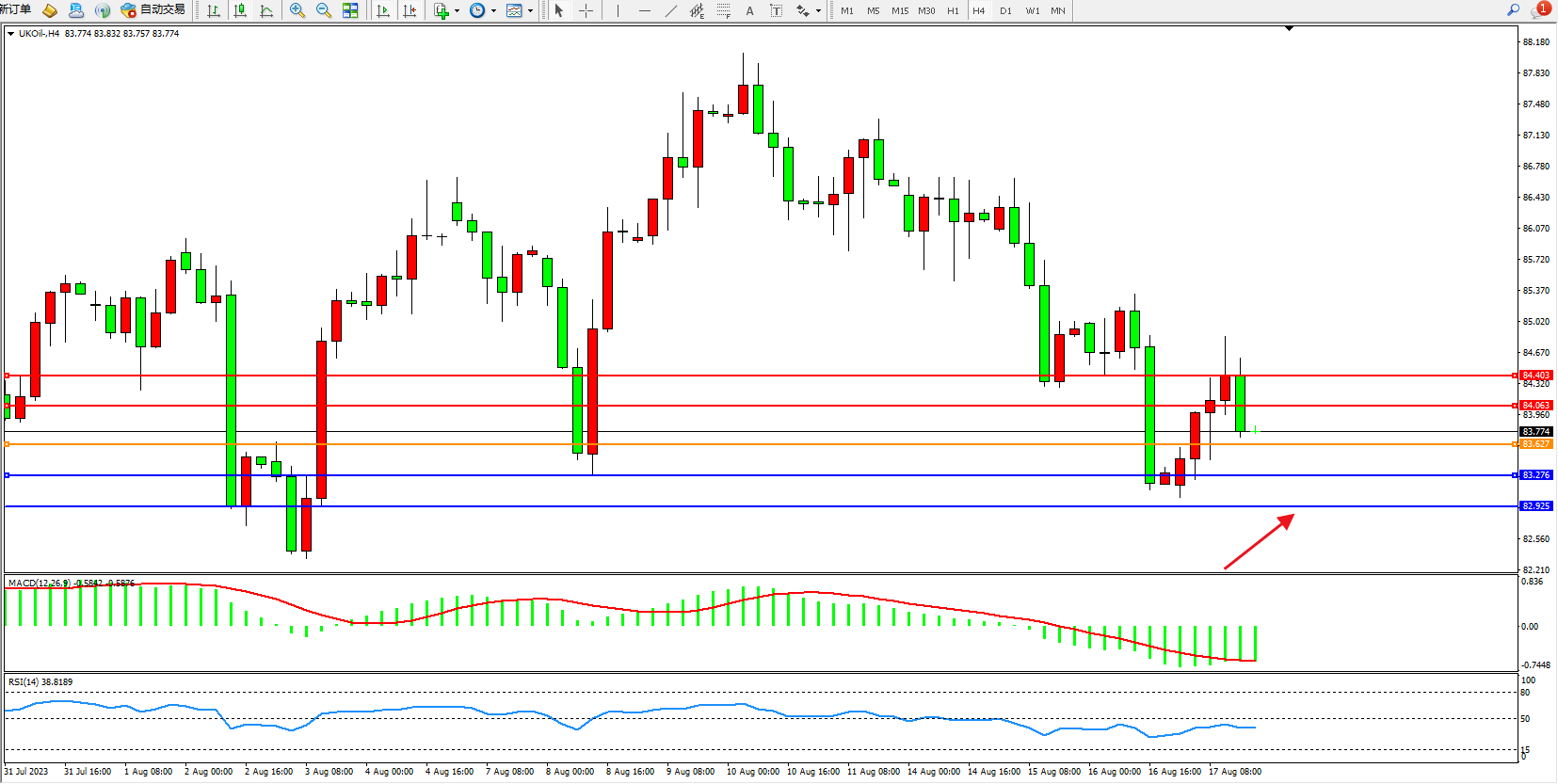The height and width of the screenshot is (784, 1558).
Task: Draw a horizontal line tool
Action: tap(644, 10)
